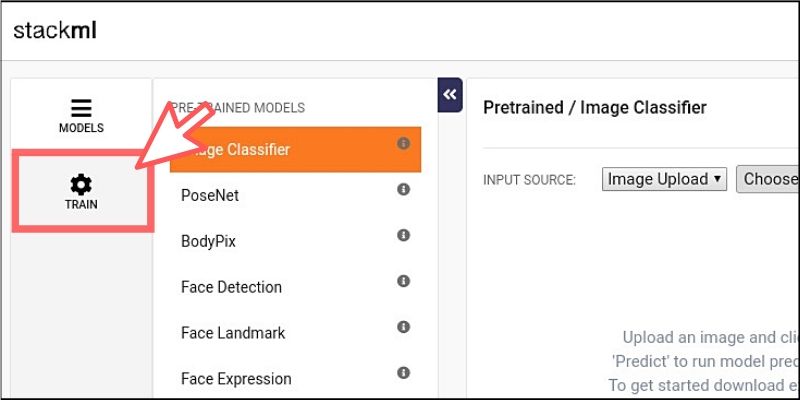800x400 pixels.
Task: Click the stackml logo
Action: coord(55,30)
